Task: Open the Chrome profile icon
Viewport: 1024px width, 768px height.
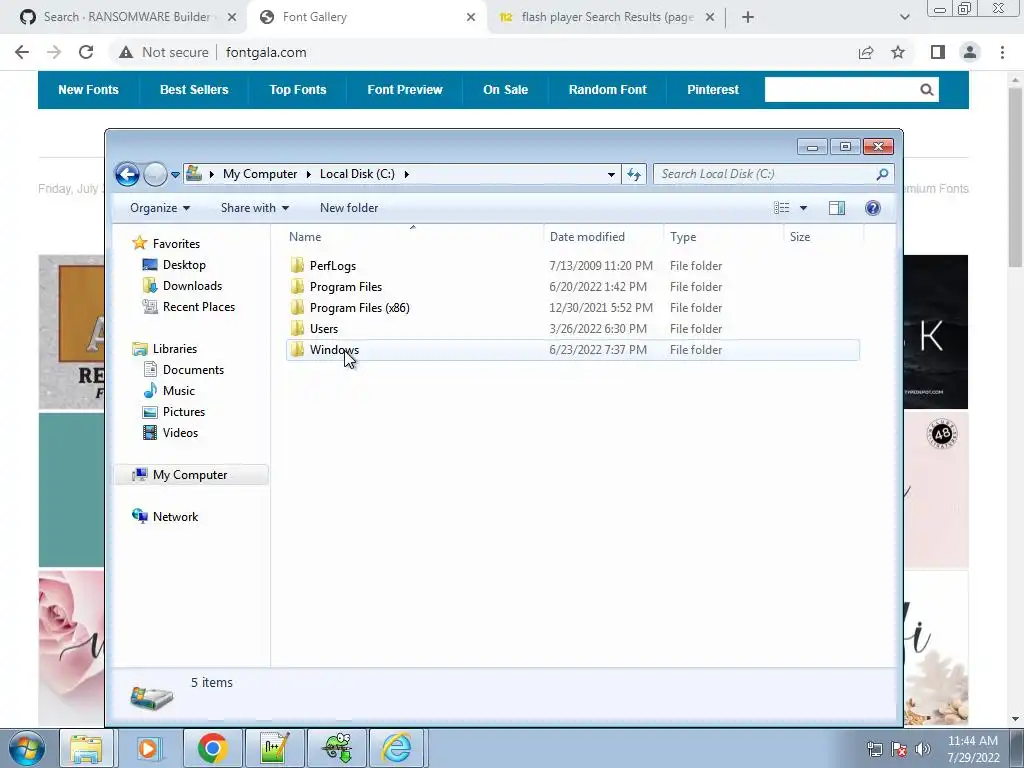Action: [970, 52]
